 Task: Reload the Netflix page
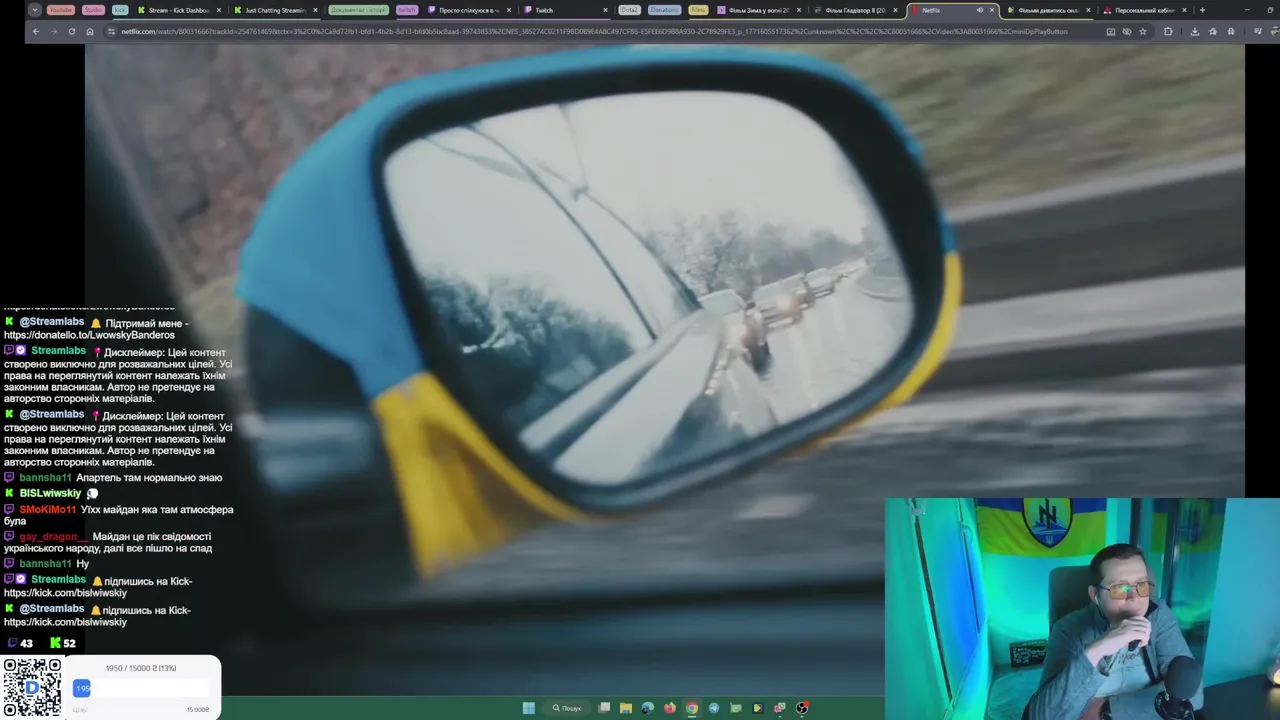(71, 31)
